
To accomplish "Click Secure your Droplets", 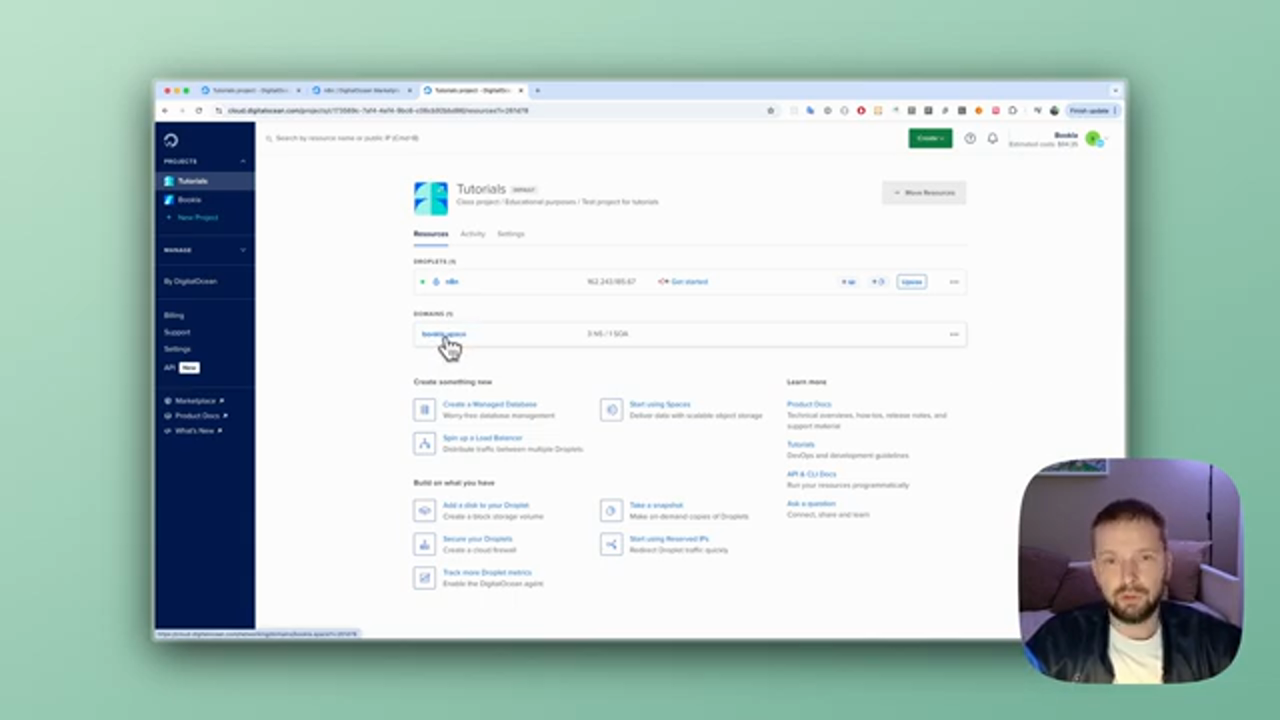I will coord(477,539).
